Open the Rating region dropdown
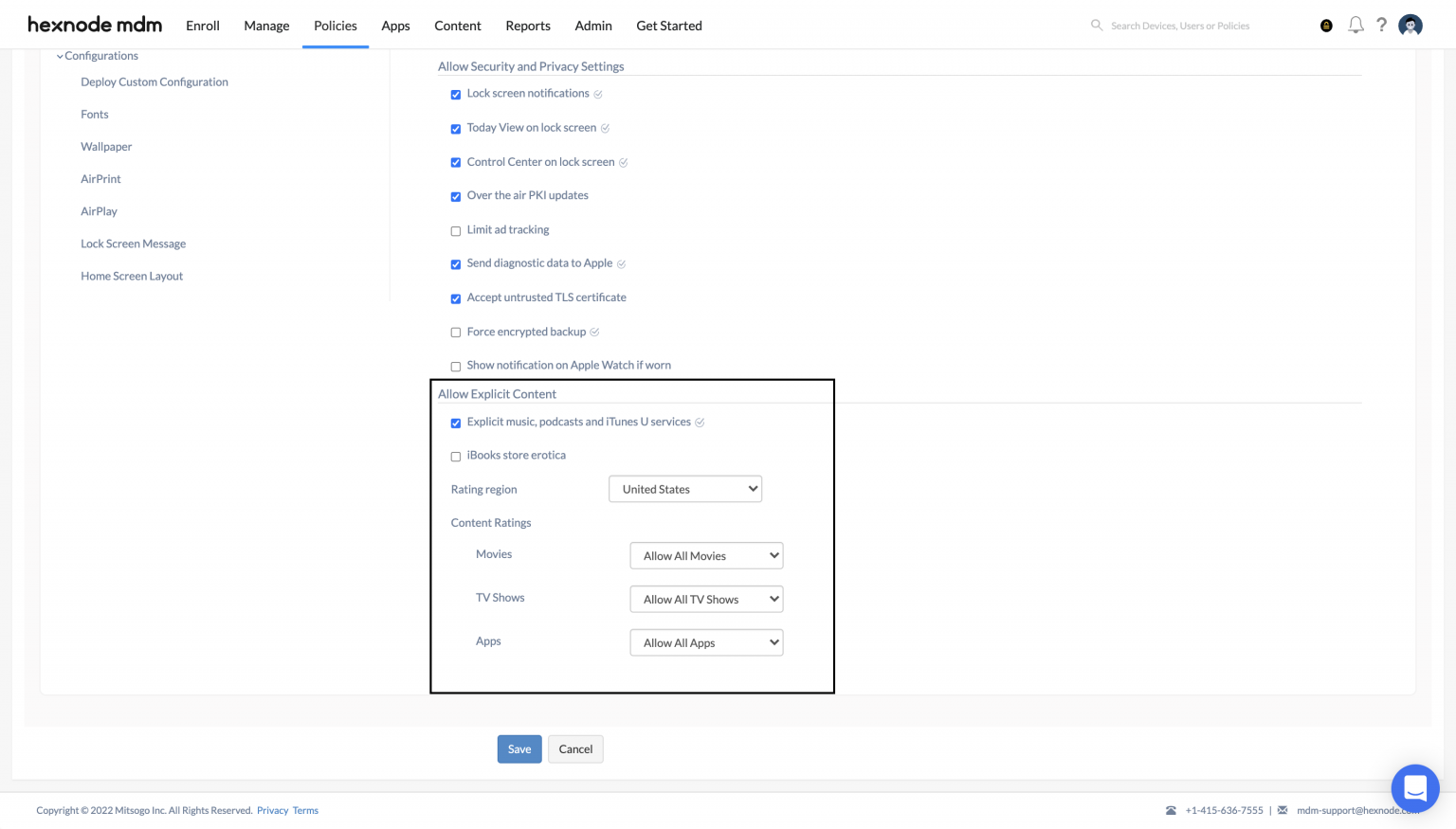 tap(684, 489)
